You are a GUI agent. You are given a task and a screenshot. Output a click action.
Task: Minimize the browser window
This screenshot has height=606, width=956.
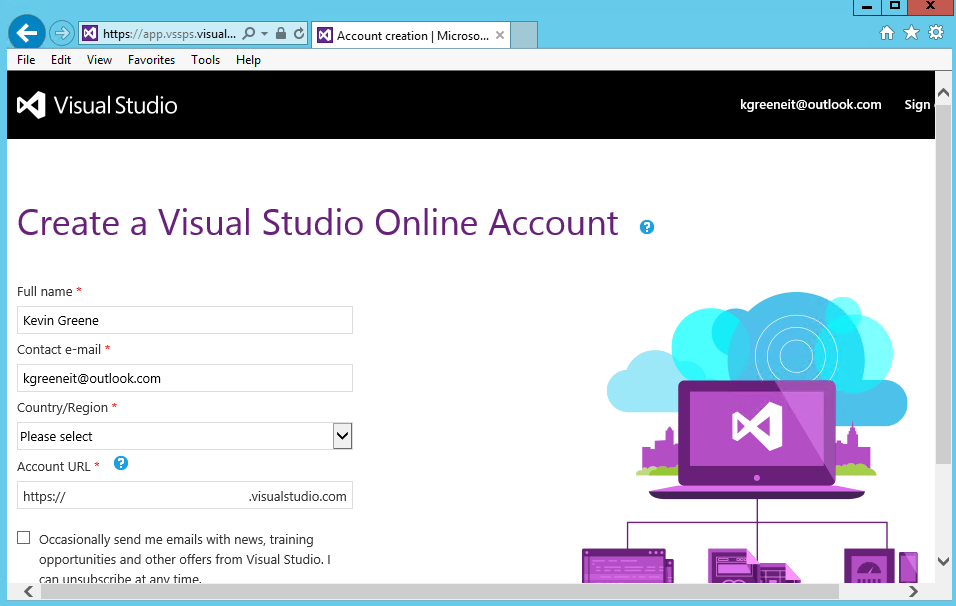[x=866, y=7]
